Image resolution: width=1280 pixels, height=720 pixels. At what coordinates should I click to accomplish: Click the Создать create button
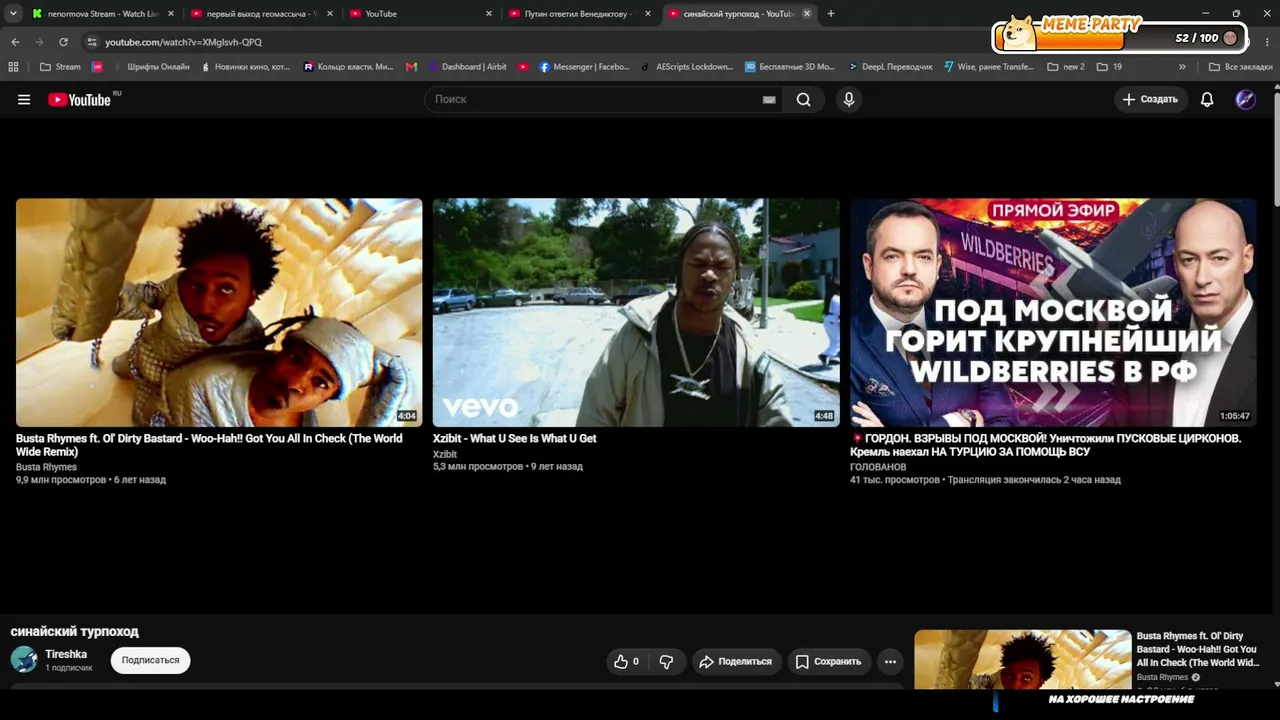[1150, 99]
